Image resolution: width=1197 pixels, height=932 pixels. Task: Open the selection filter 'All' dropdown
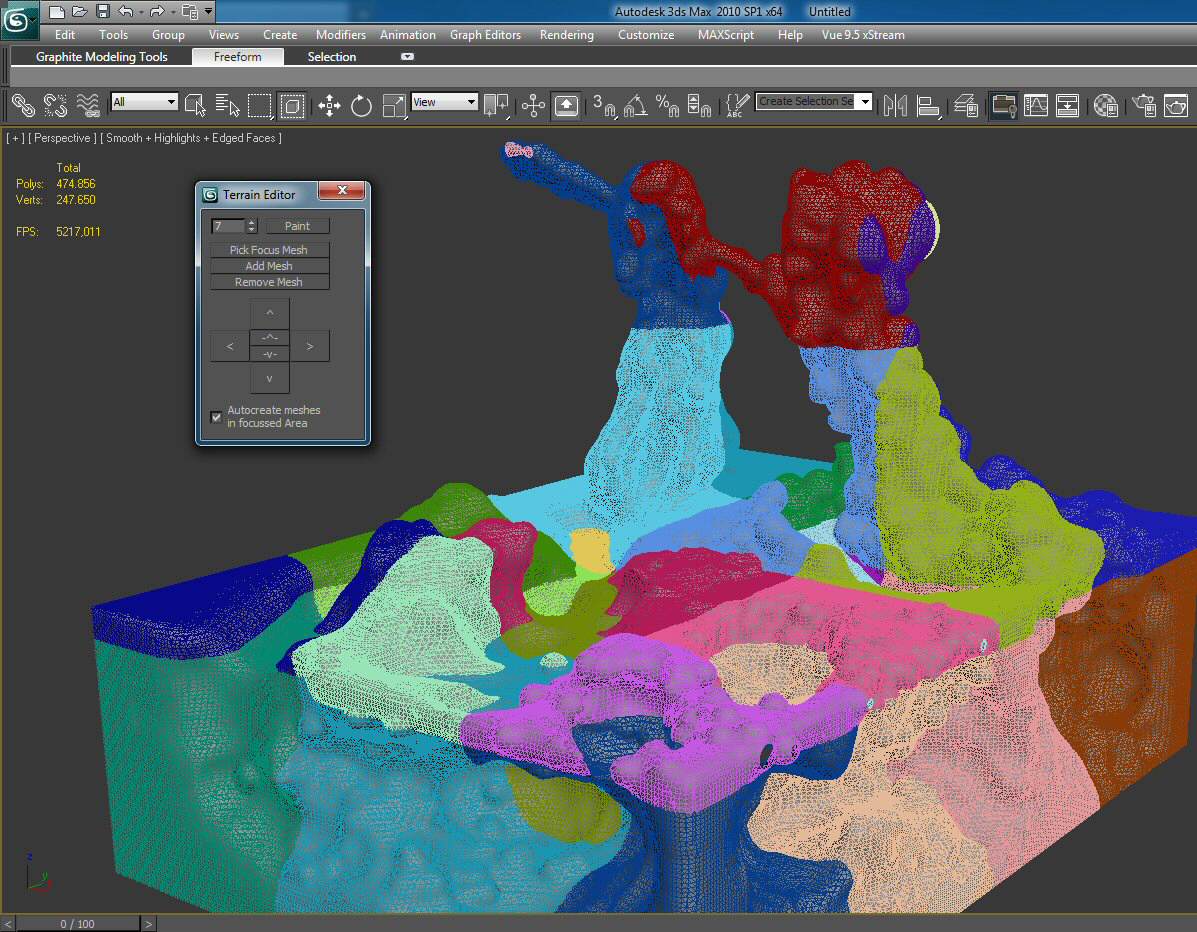tap(144, 102)
